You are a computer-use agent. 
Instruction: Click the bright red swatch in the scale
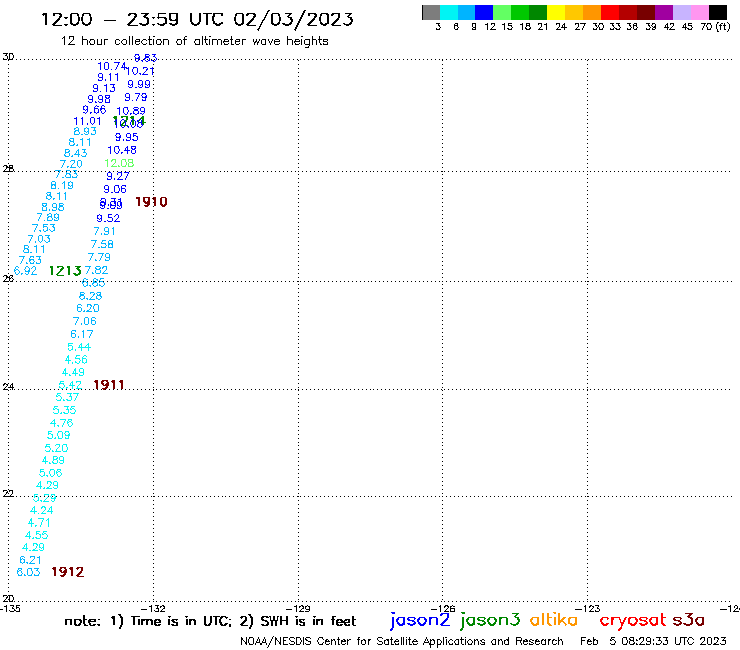pyautogui.click(x=610, y=12)
